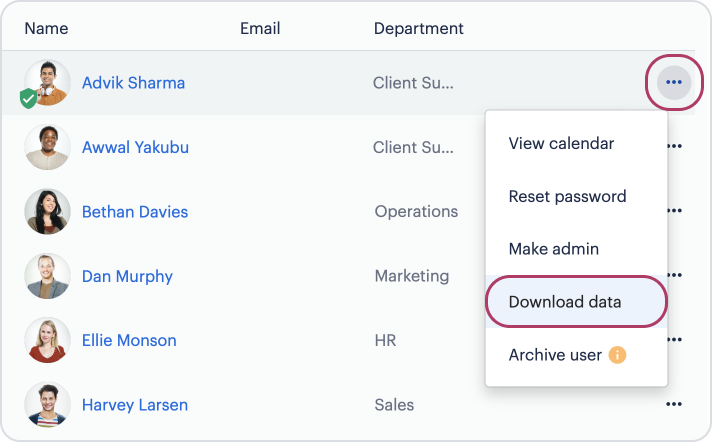Screen dimensions: 712x442
Task: Choose the Archive user menu entry
Action: click(x=555, y=355)
